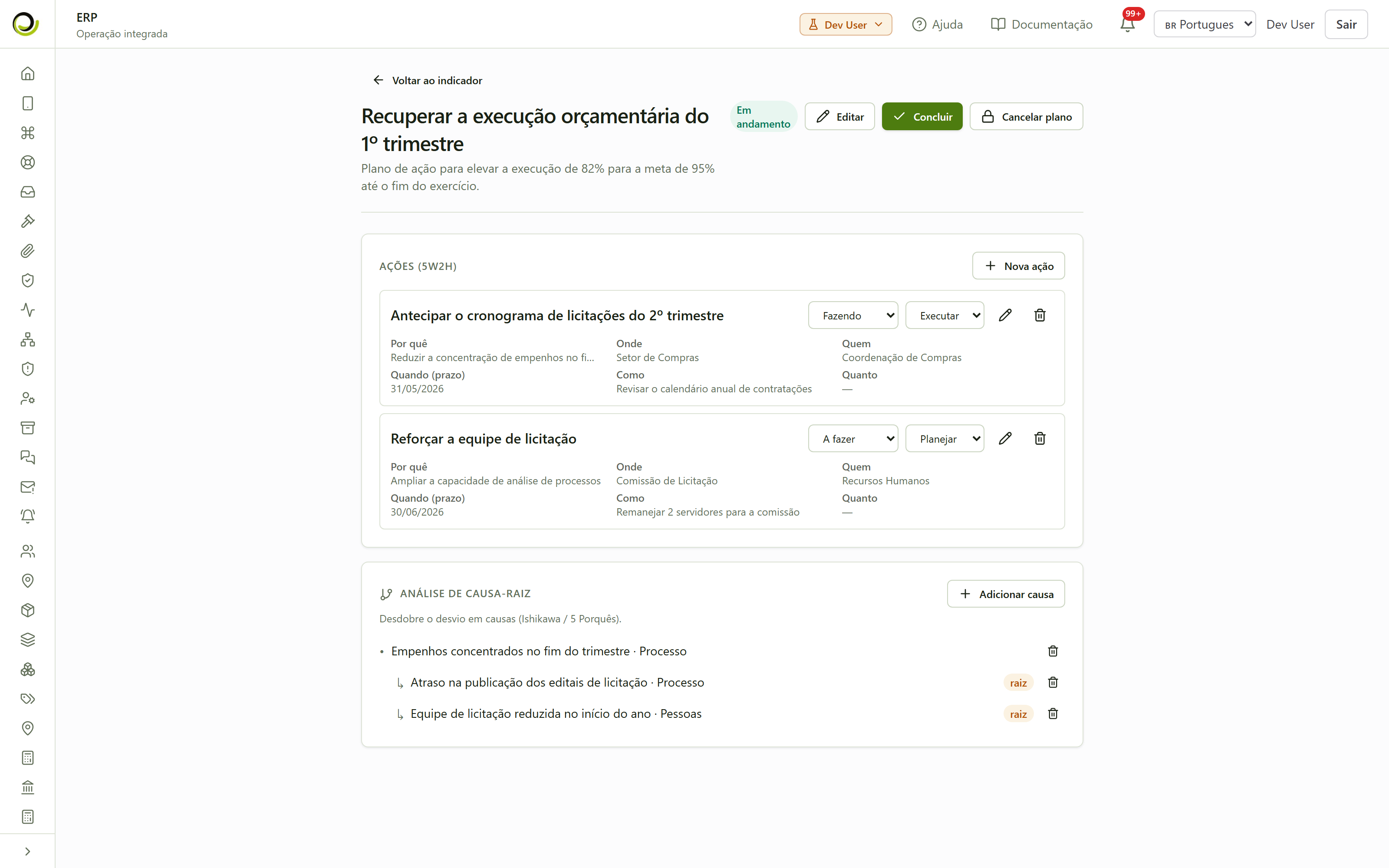Image resolution: width=1389 pixels, height=868 pixels.
Task: Click the lifebuoy support sidebar icon
Action: pos(27,162)
